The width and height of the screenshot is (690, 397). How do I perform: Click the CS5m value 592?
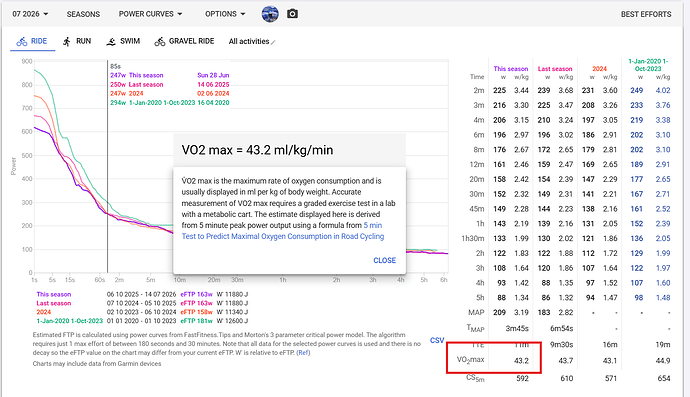(x=522, y=378)
